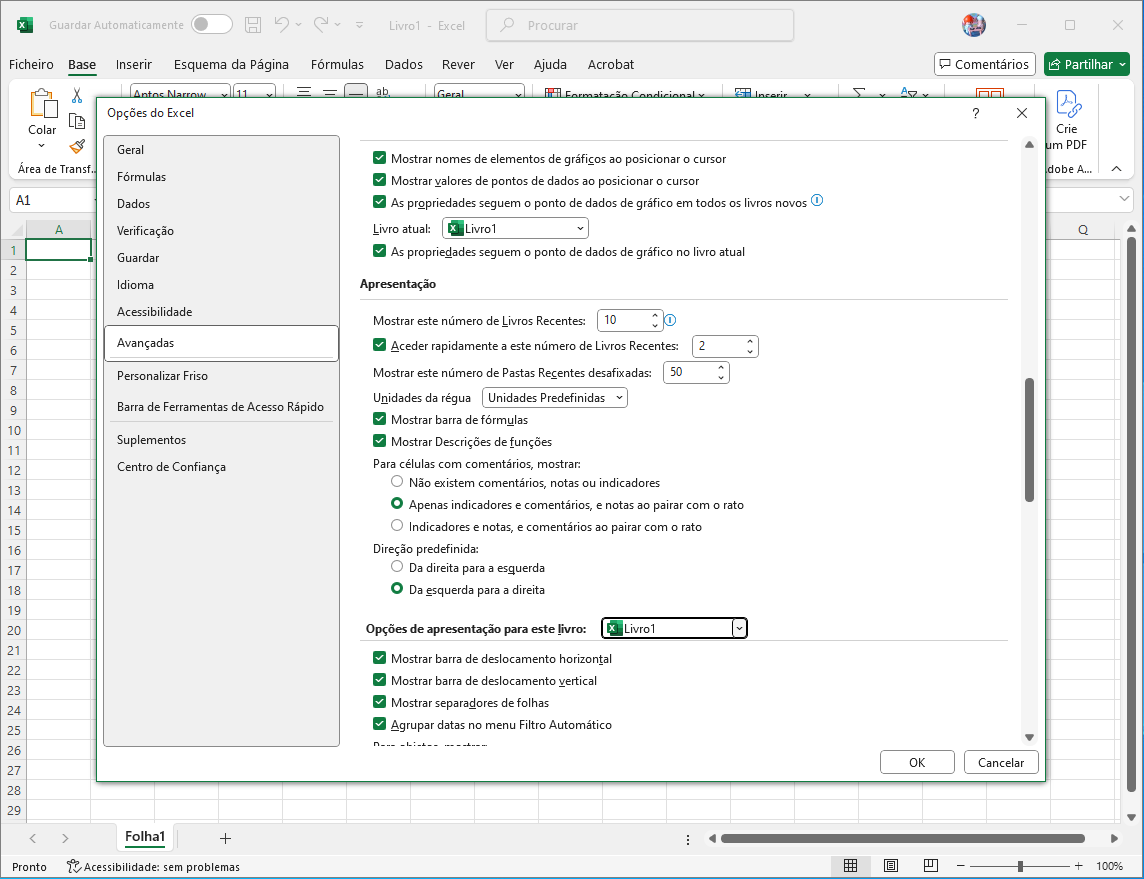Image resolution: width=1144 pixels, height=879 pixels.
Task: Add a new sheet with plus icon
Action: coord(225,838)
